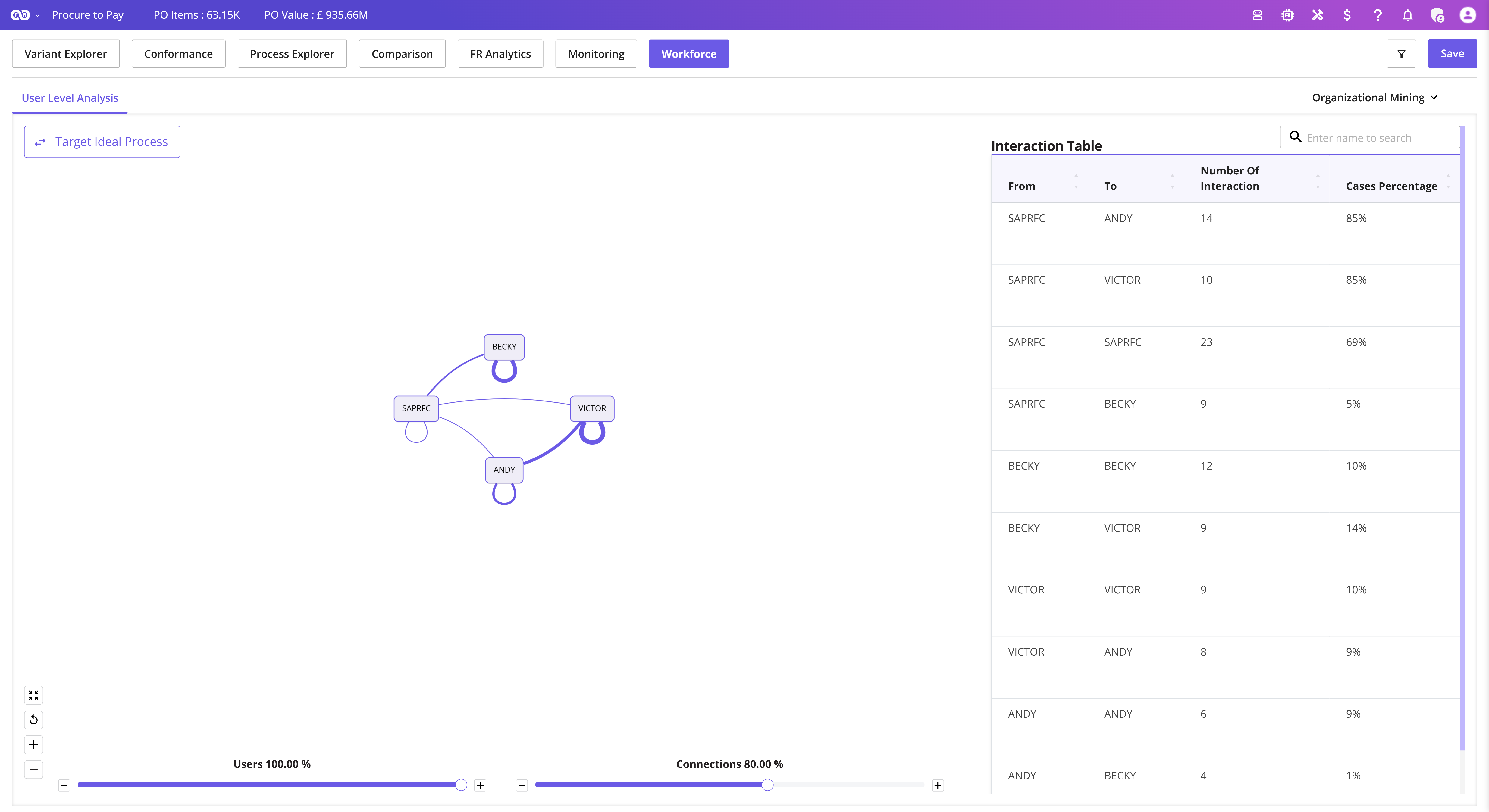Open FR Analytics tab
1489x812 pixels.
(x=501, y=54)
